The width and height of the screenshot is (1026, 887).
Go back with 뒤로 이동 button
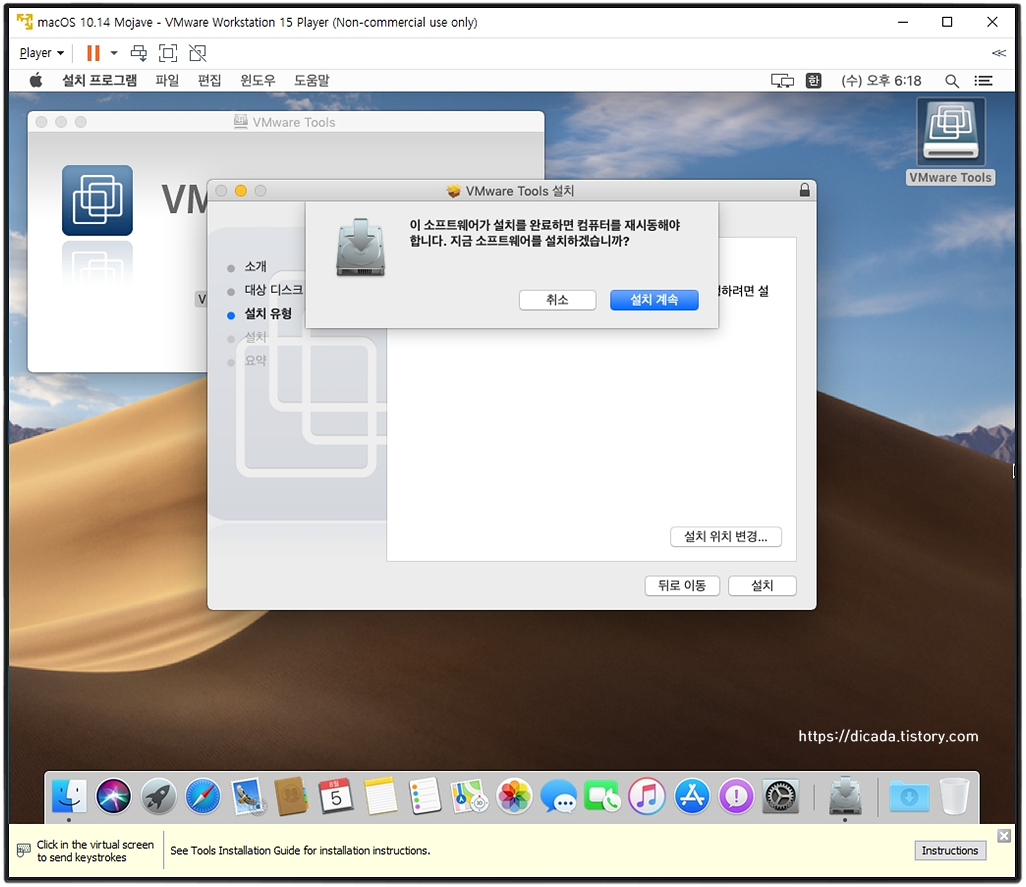[x=682, y=585]
